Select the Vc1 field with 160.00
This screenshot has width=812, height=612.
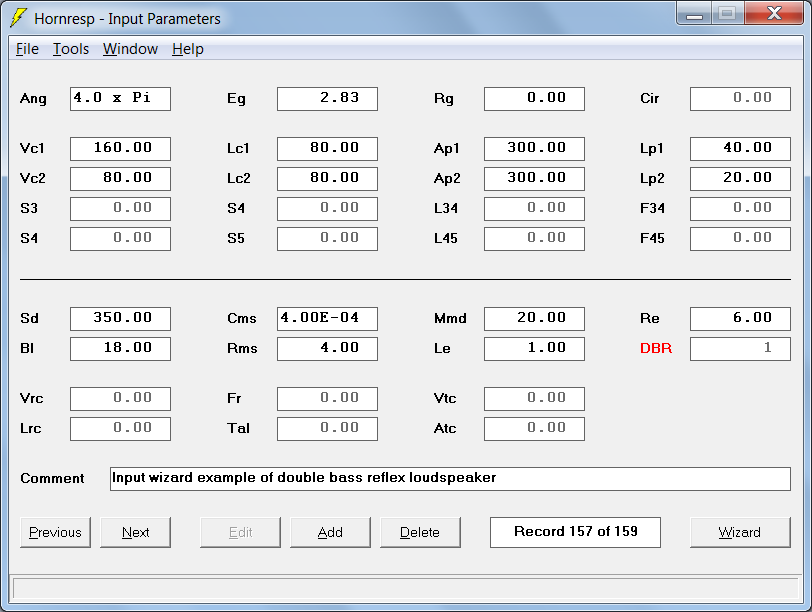click(x=120, y=149)
